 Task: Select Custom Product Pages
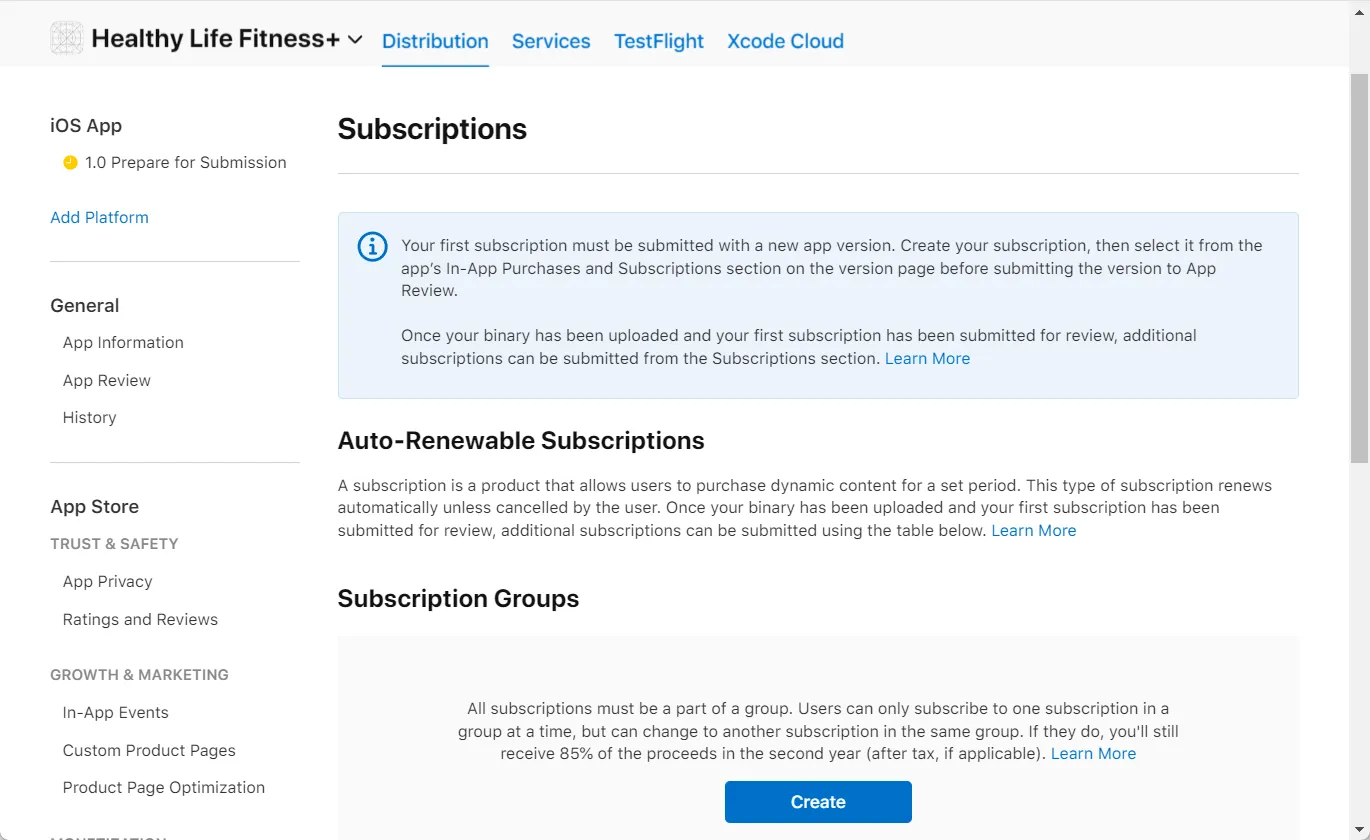(149, 750)
